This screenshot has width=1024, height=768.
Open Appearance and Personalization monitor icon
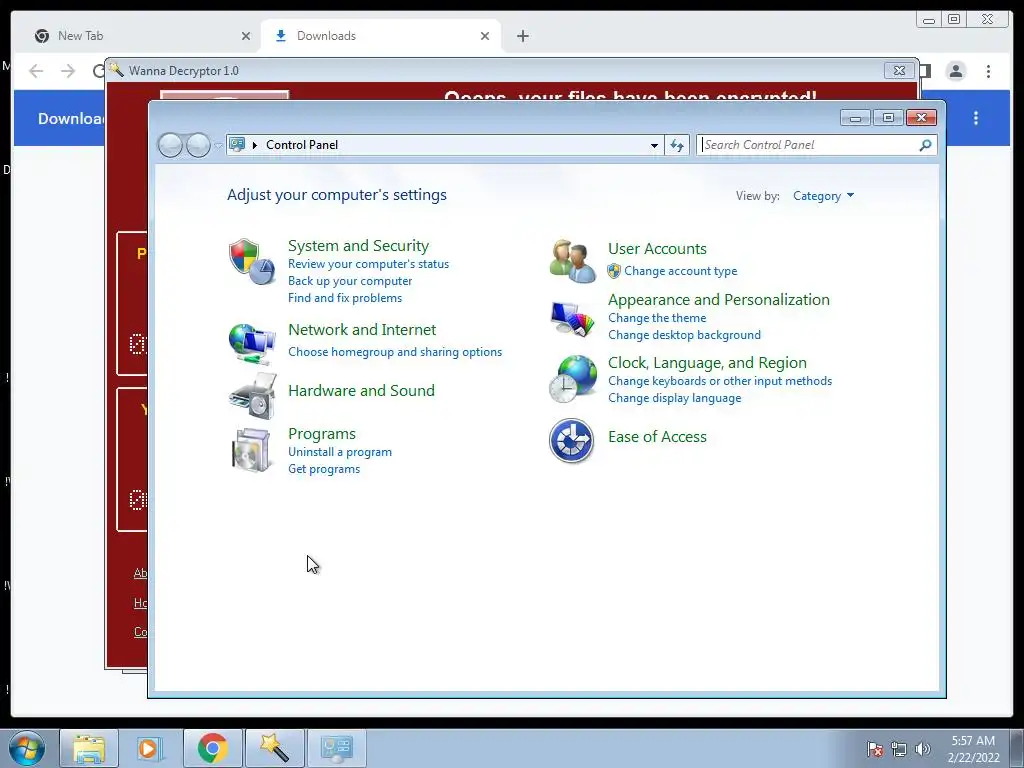(x=572, y=319)
